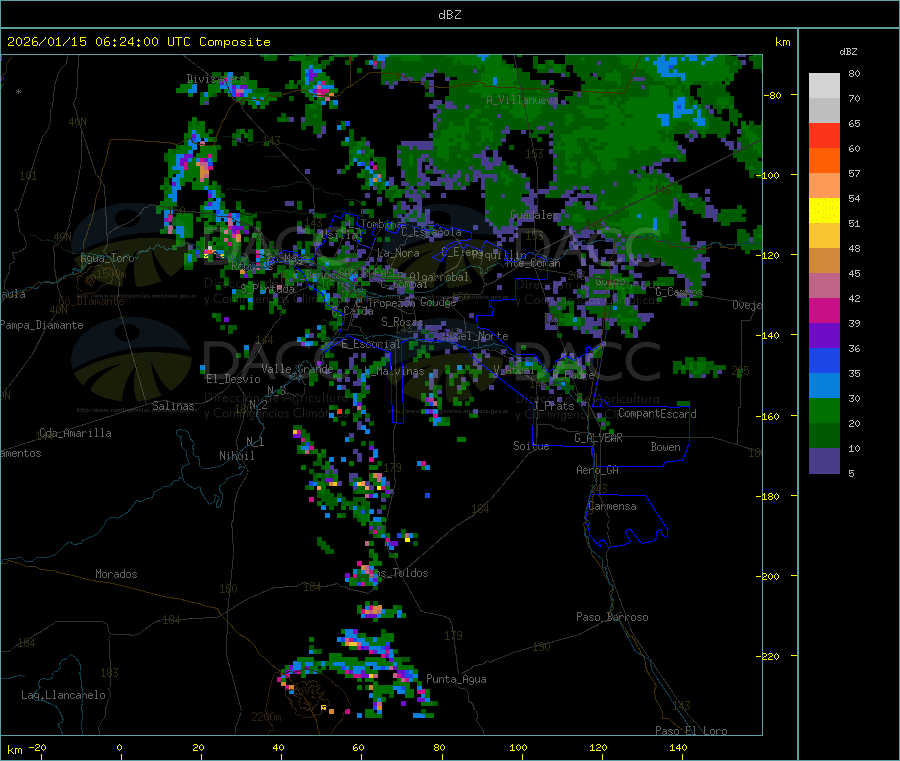This screenshot has height=761, width=900.
Task: Select the 'Algarrobal' label
Action: pyautogui.click(x=439, y=277)
